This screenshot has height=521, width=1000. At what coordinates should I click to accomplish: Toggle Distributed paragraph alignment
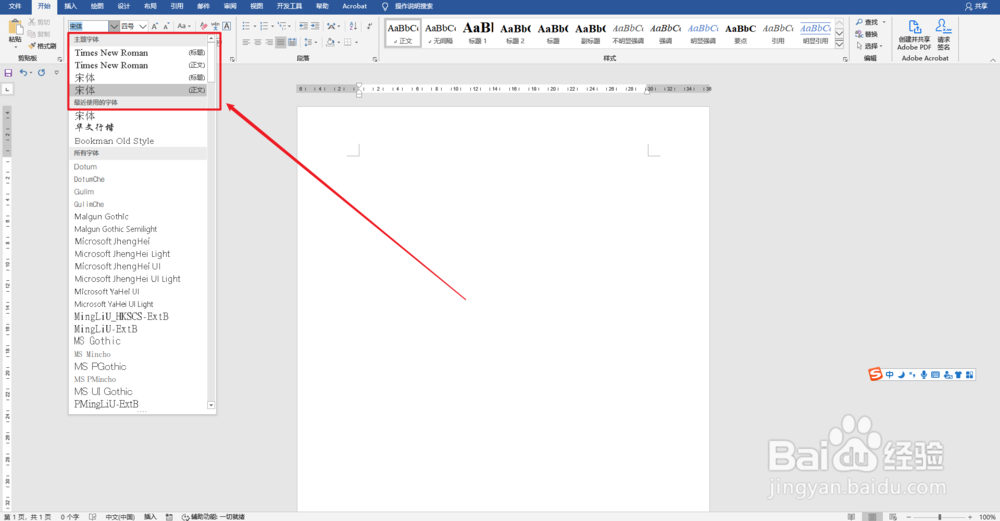pyautogui.click(x=292, y=42)
